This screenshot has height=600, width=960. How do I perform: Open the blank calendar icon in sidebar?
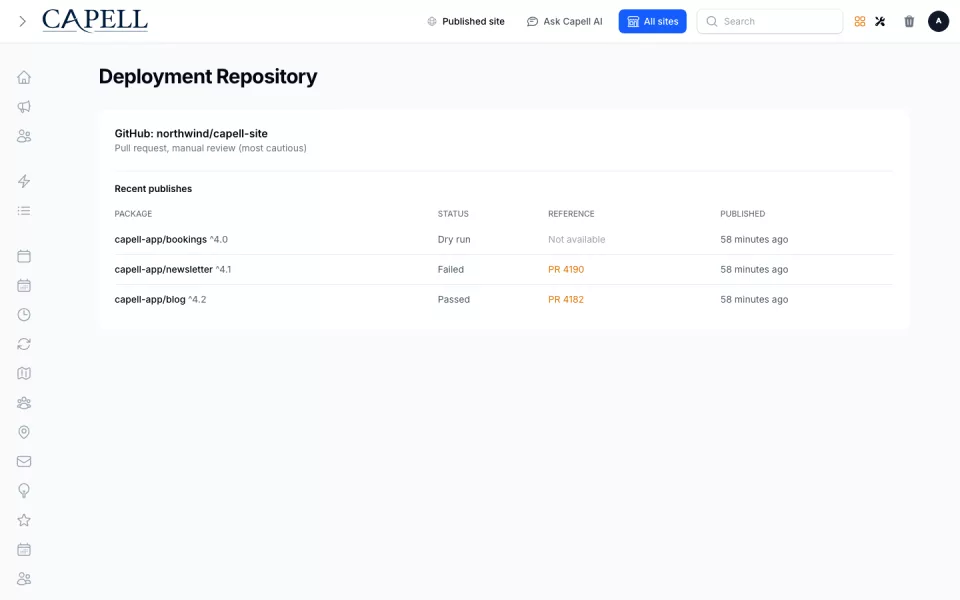tap(24, 256)
